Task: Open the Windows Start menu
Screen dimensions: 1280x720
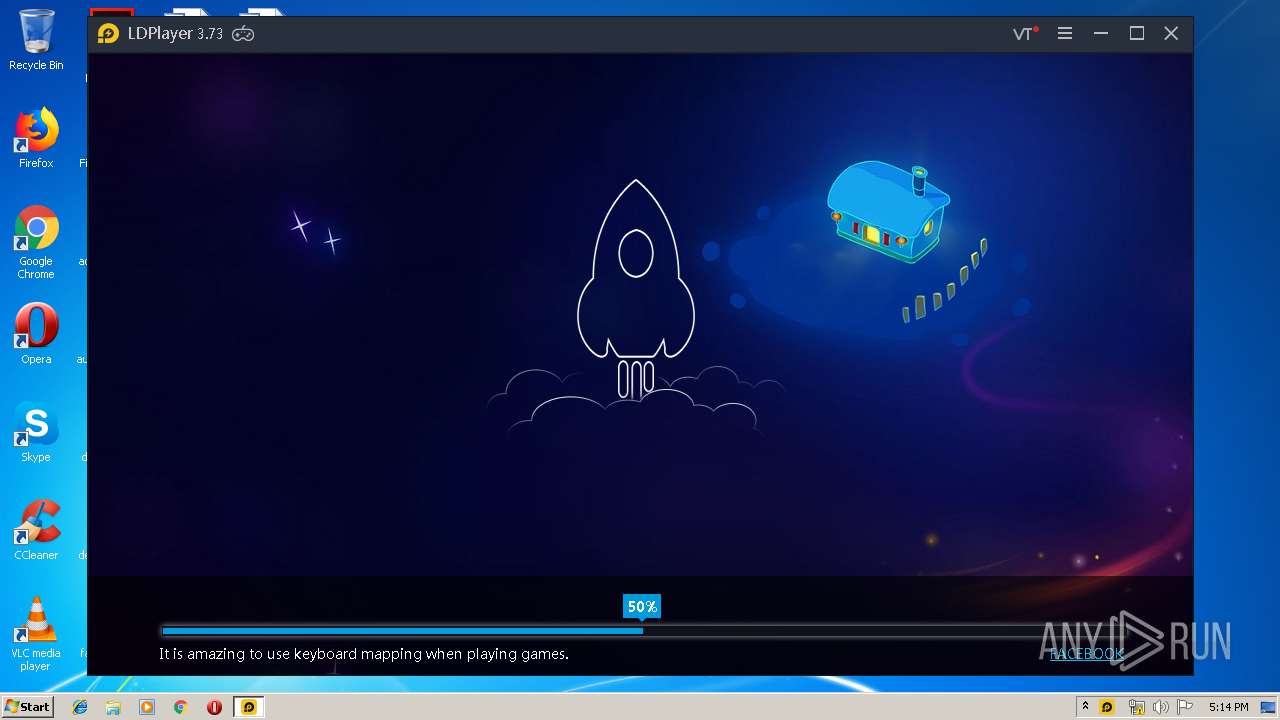Action: click(27, 707)
